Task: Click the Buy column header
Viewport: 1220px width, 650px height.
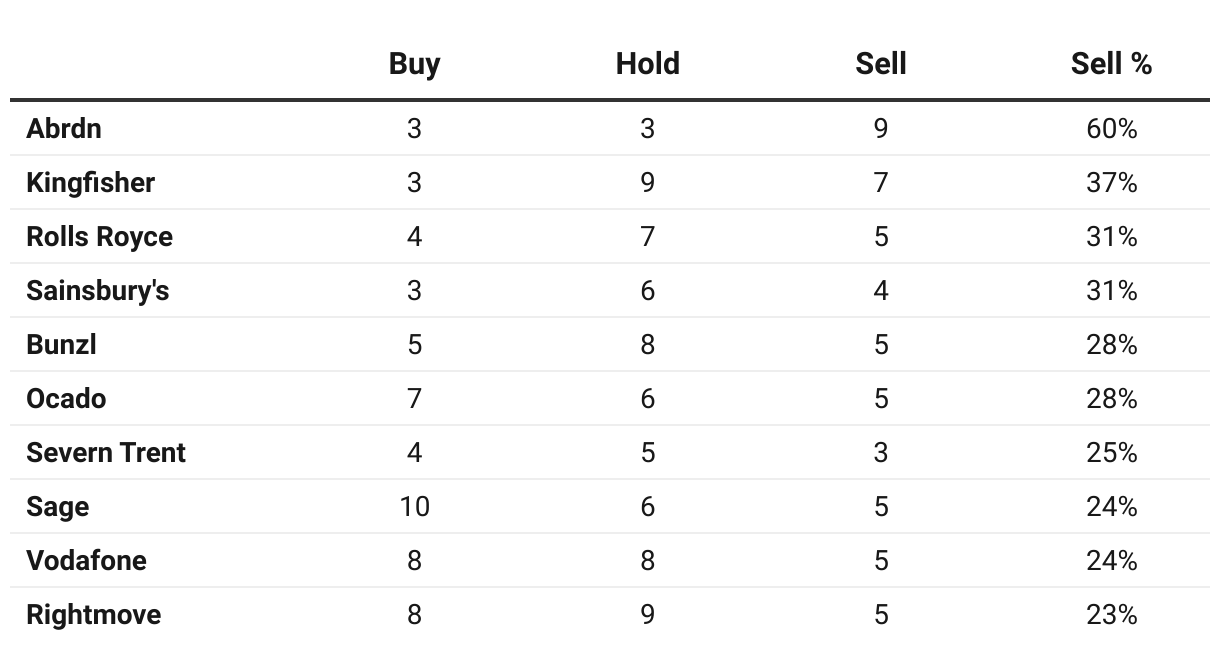Action: click(x=414, y=64)
